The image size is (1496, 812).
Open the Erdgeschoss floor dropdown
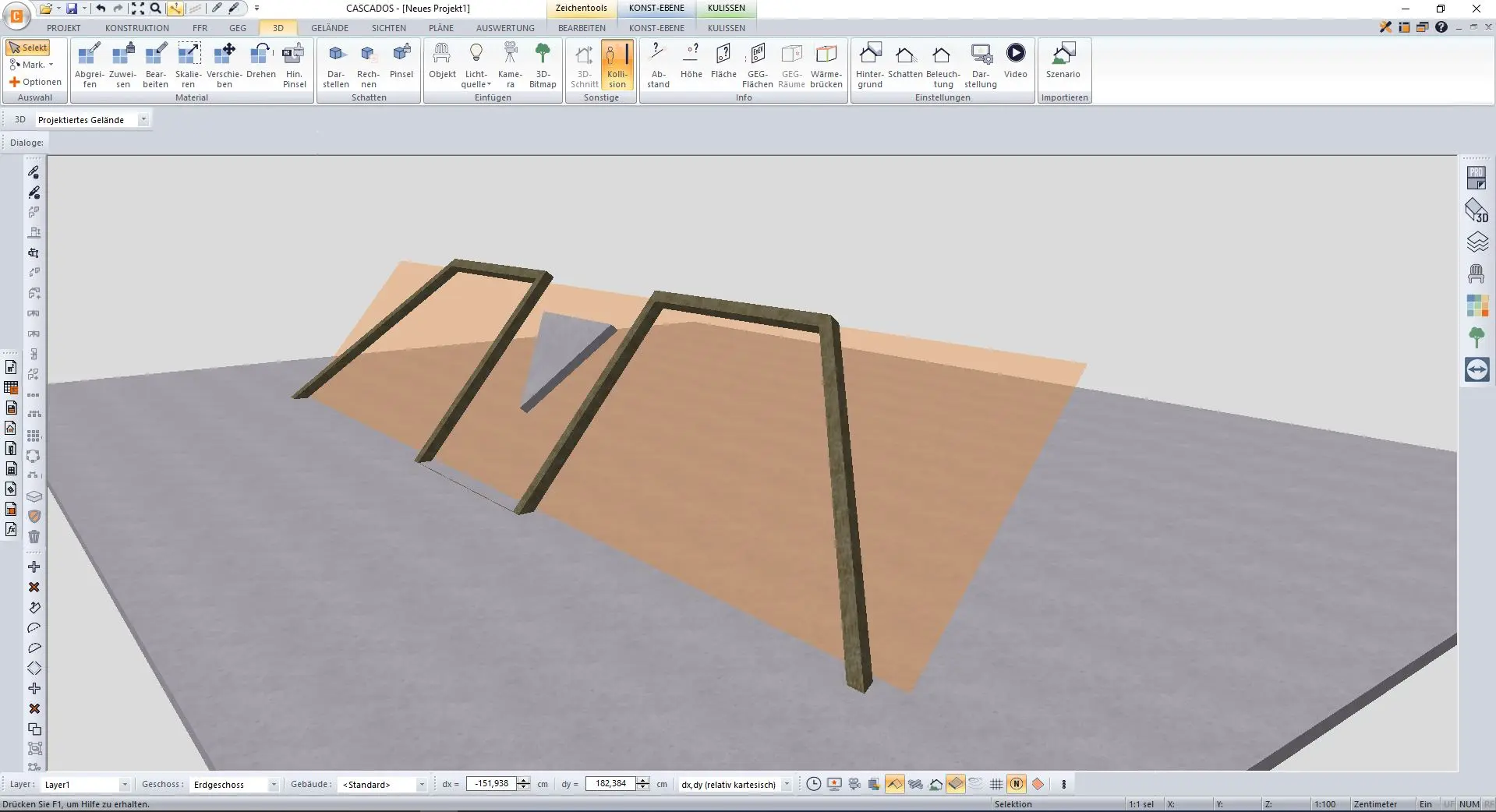[x=274, y=785]
